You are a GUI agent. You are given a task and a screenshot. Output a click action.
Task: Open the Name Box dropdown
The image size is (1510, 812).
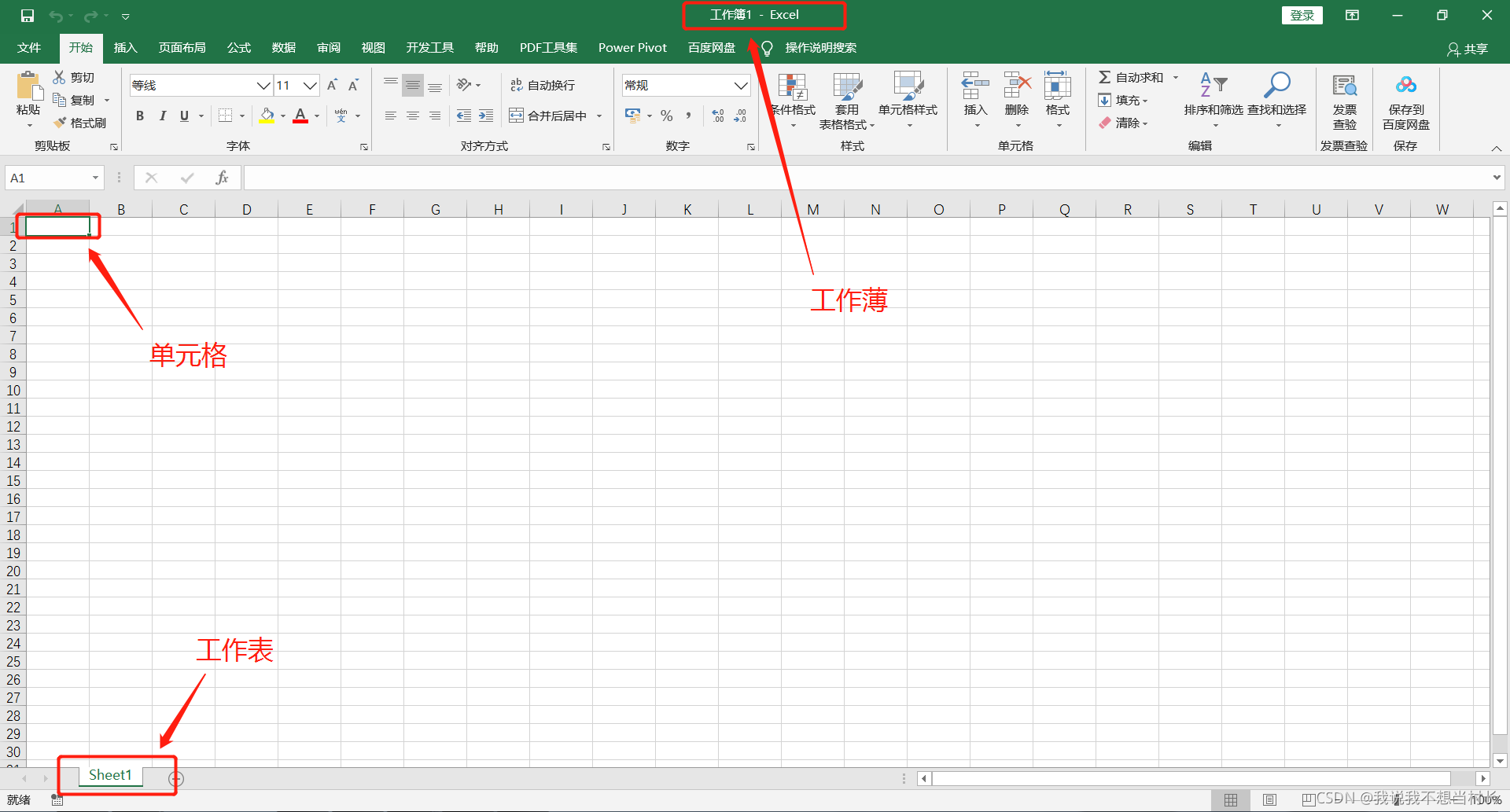coord(95,178)
